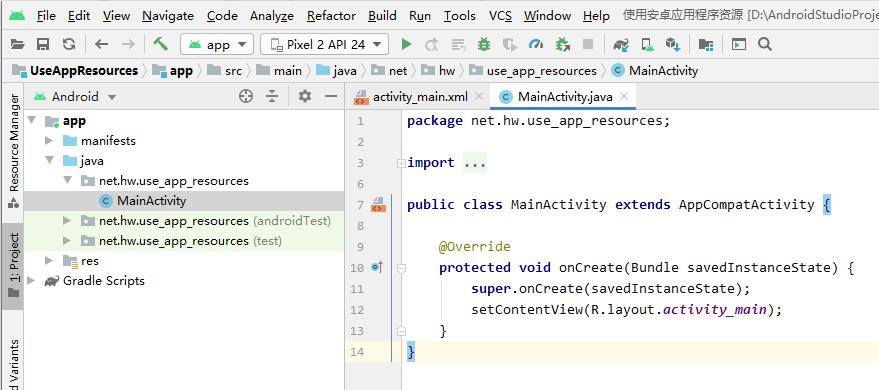Open the app run configuration dropdown
Screen dimensions: 879x390
pos(217,44)
